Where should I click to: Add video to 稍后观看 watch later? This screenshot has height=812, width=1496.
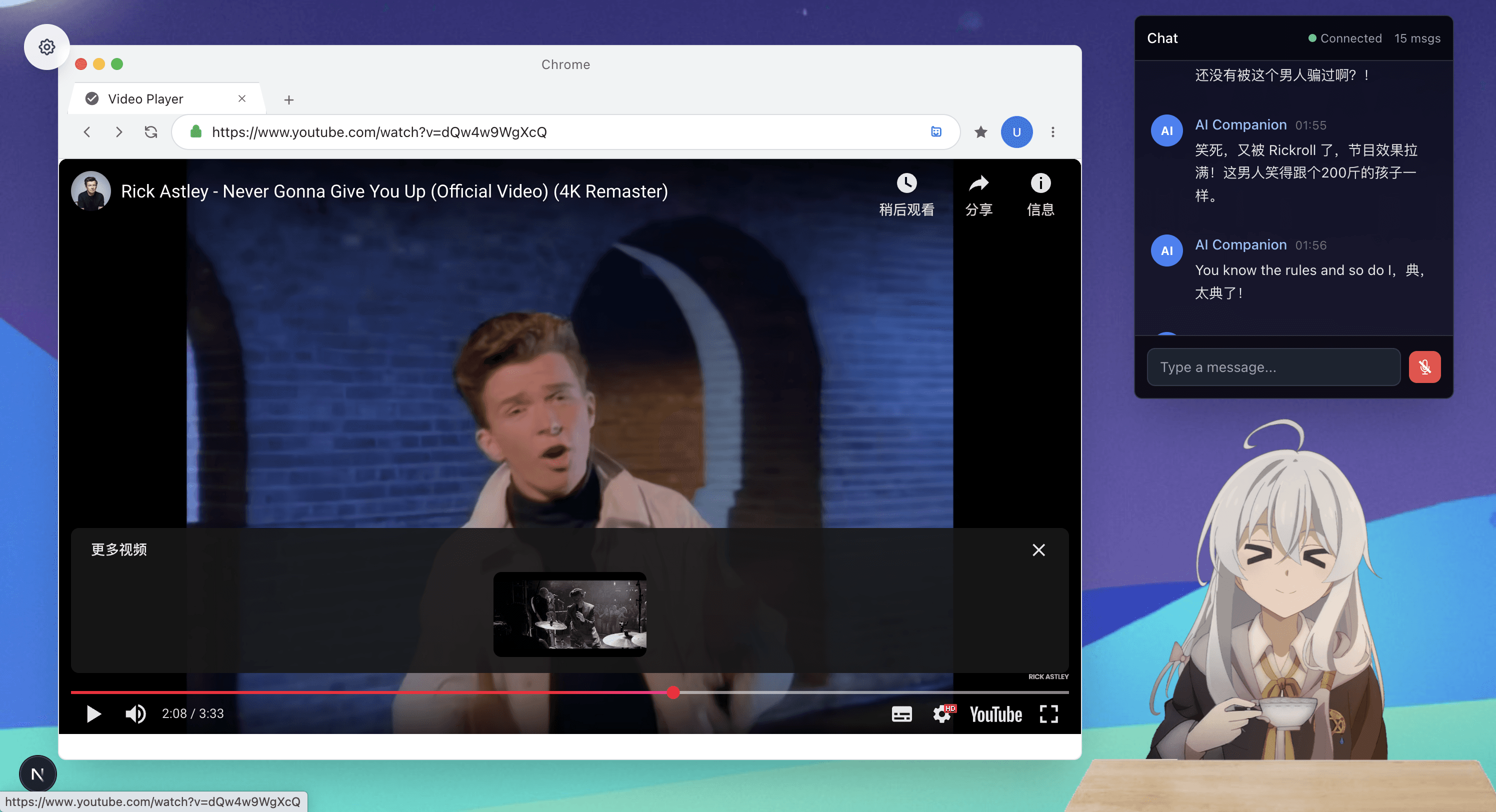tap(906, 195)
